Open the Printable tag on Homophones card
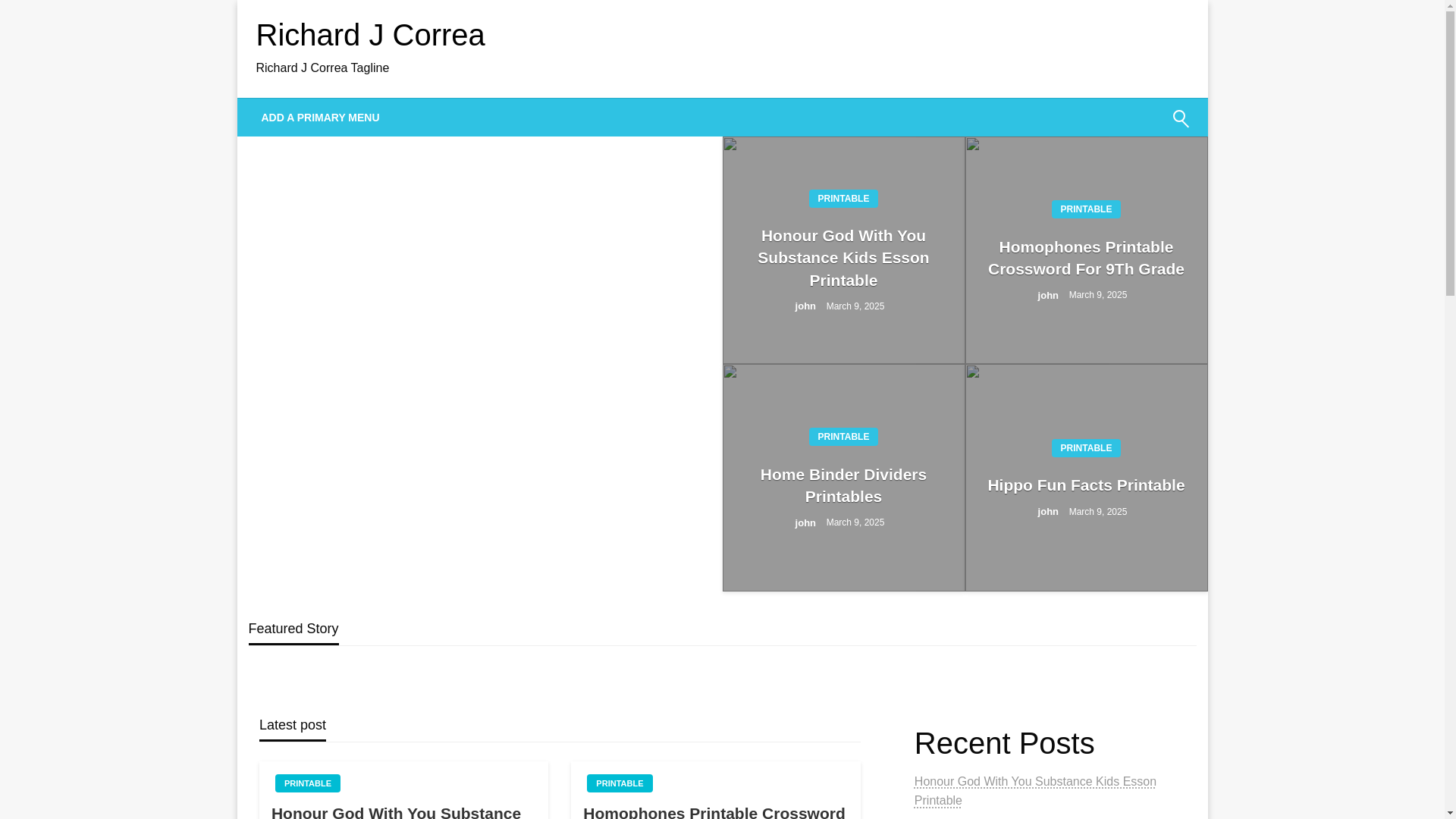 click(1086, 209)
